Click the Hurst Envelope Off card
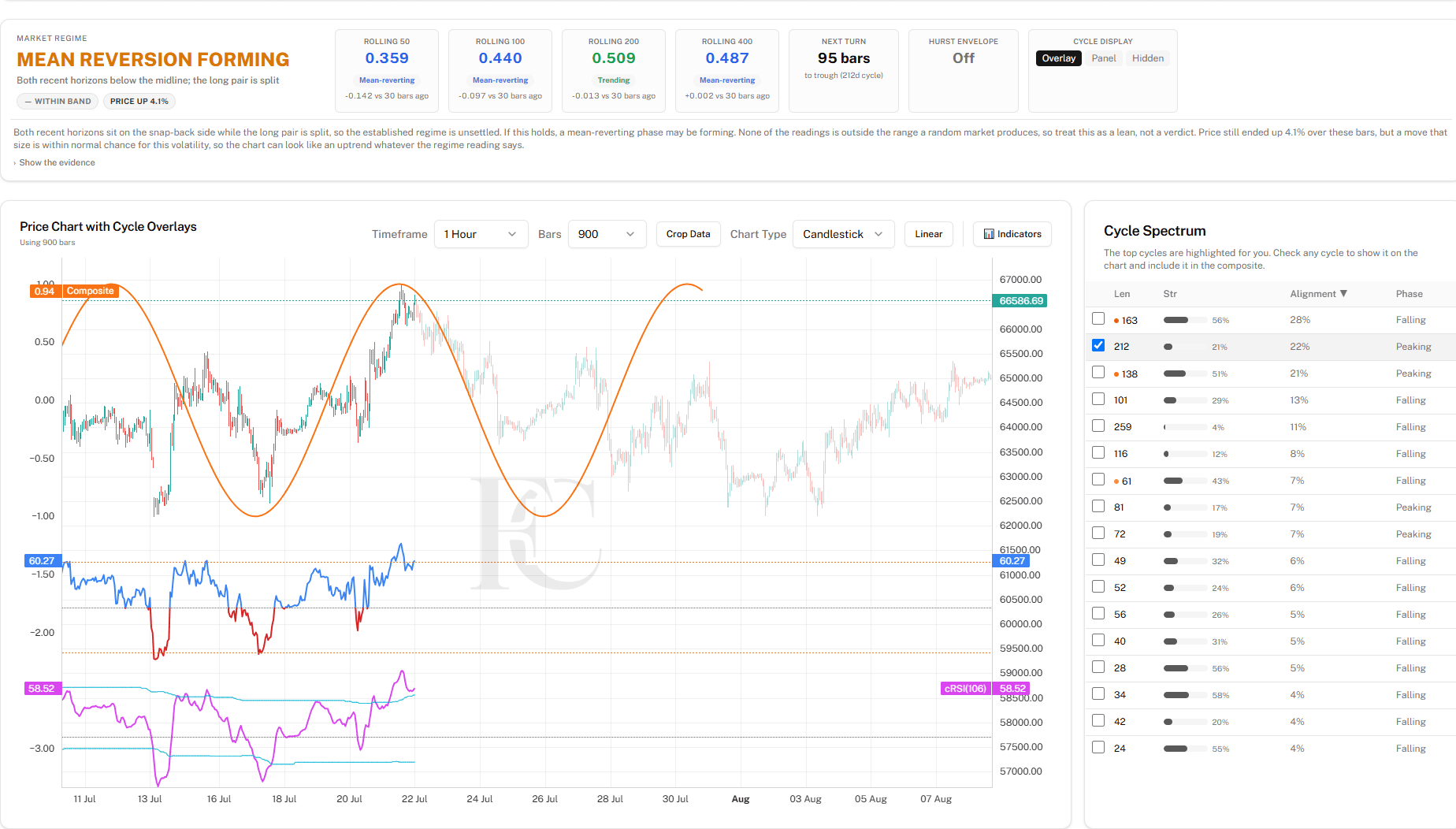This screenshot has width=1456, height=829. click(x=963, y=71)
